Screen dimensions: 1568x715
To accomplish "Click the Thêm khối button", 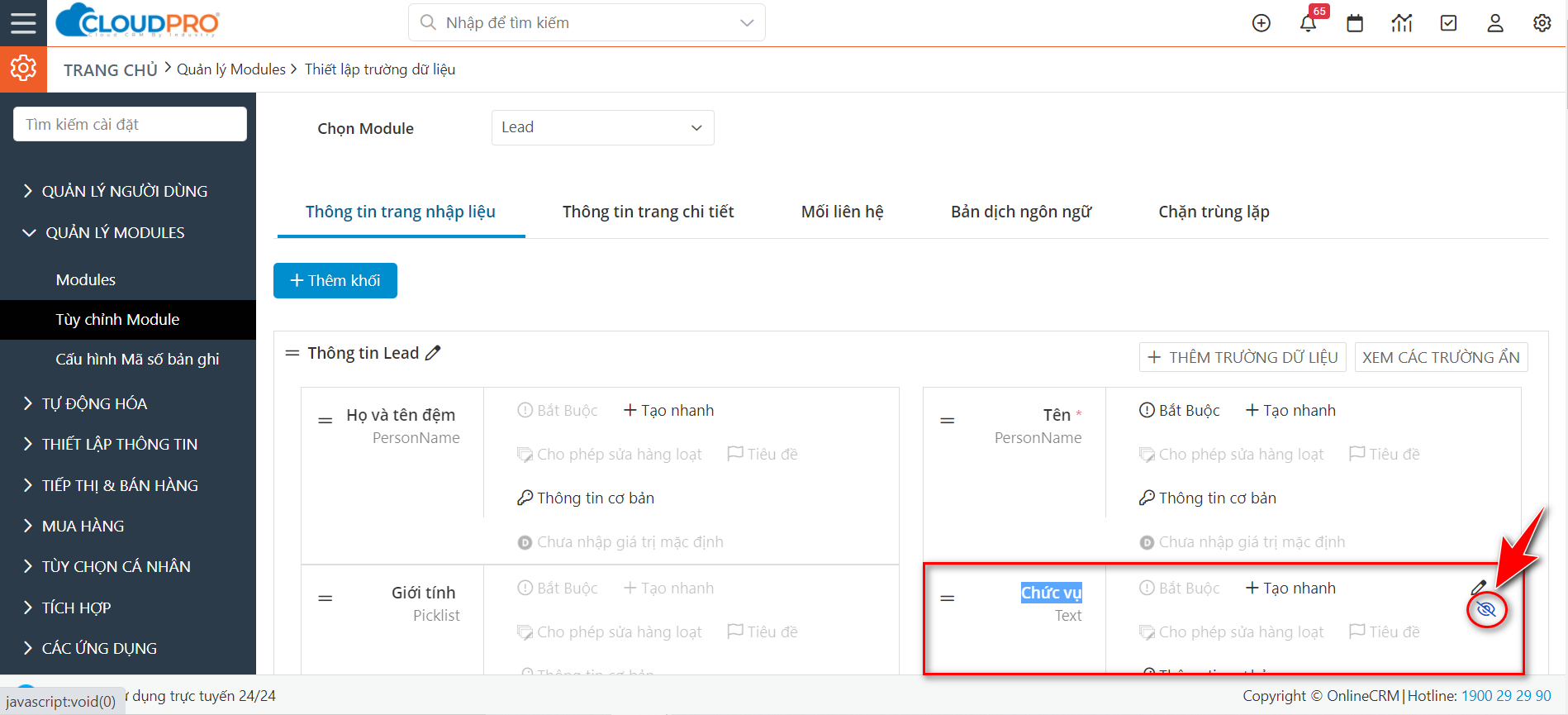I will coord(335,280).
